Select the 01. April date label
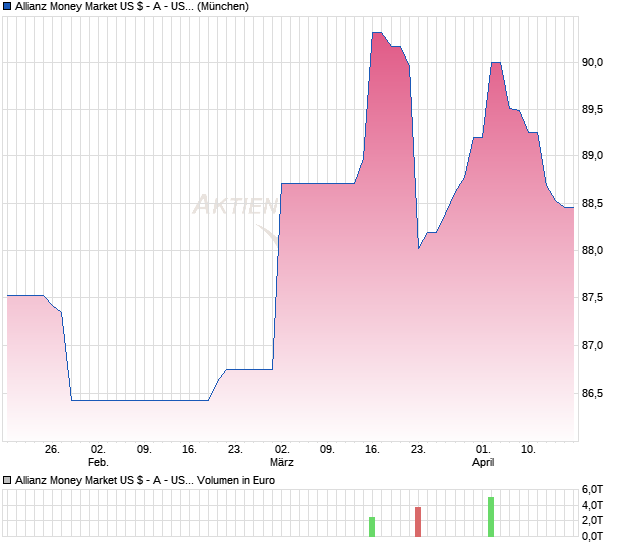 coord(483,456)
